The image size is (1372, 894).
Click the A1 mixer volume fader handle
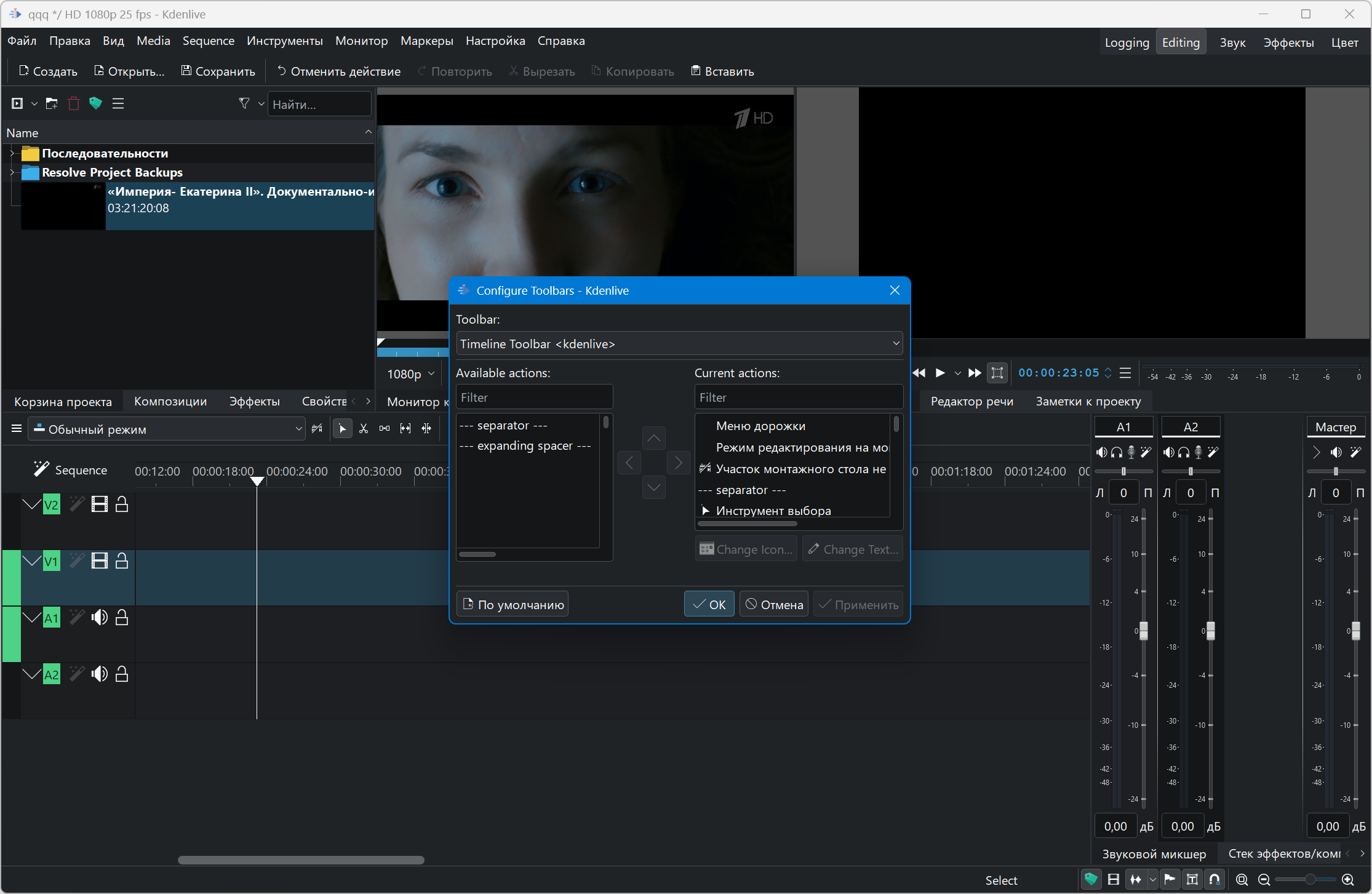pyautogui.click(x=1143, y=631)
